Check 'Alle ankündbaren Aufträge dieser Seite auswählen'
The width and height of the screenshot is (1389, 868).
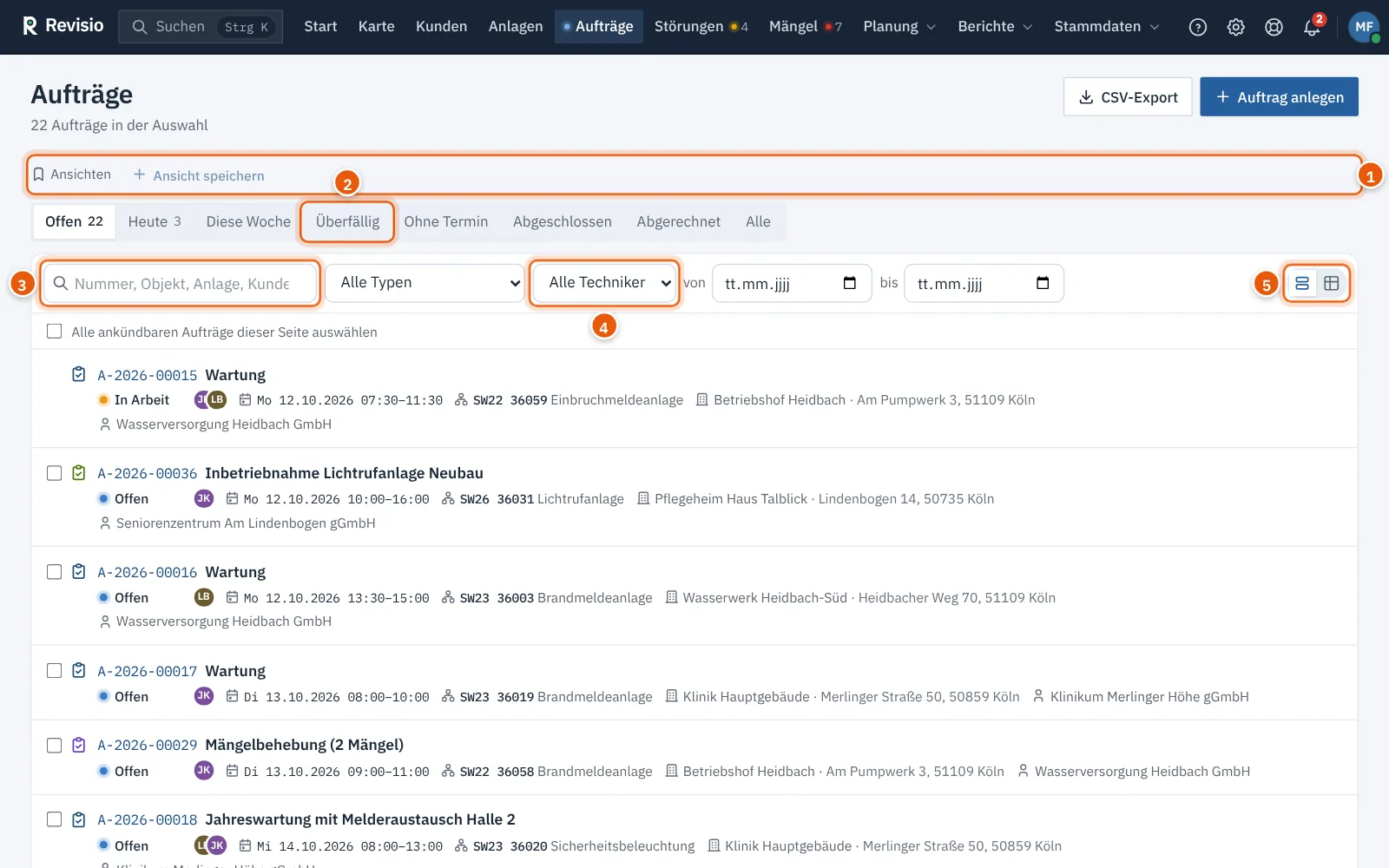pos(54,332)
